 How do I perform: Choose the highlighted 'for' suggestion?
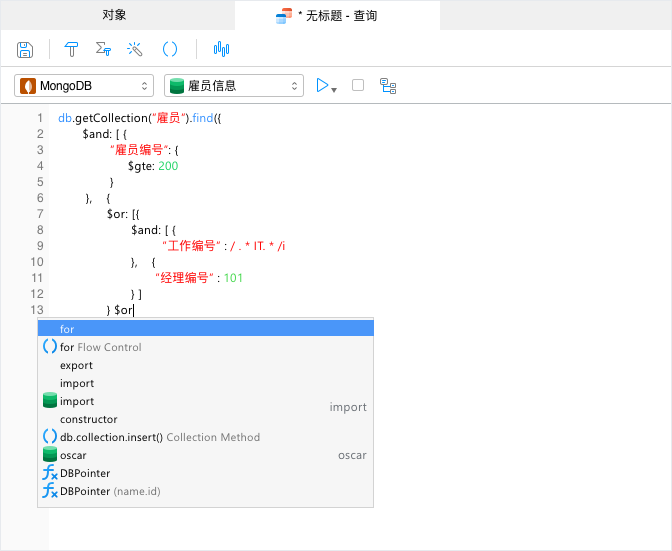click(205, 329)
